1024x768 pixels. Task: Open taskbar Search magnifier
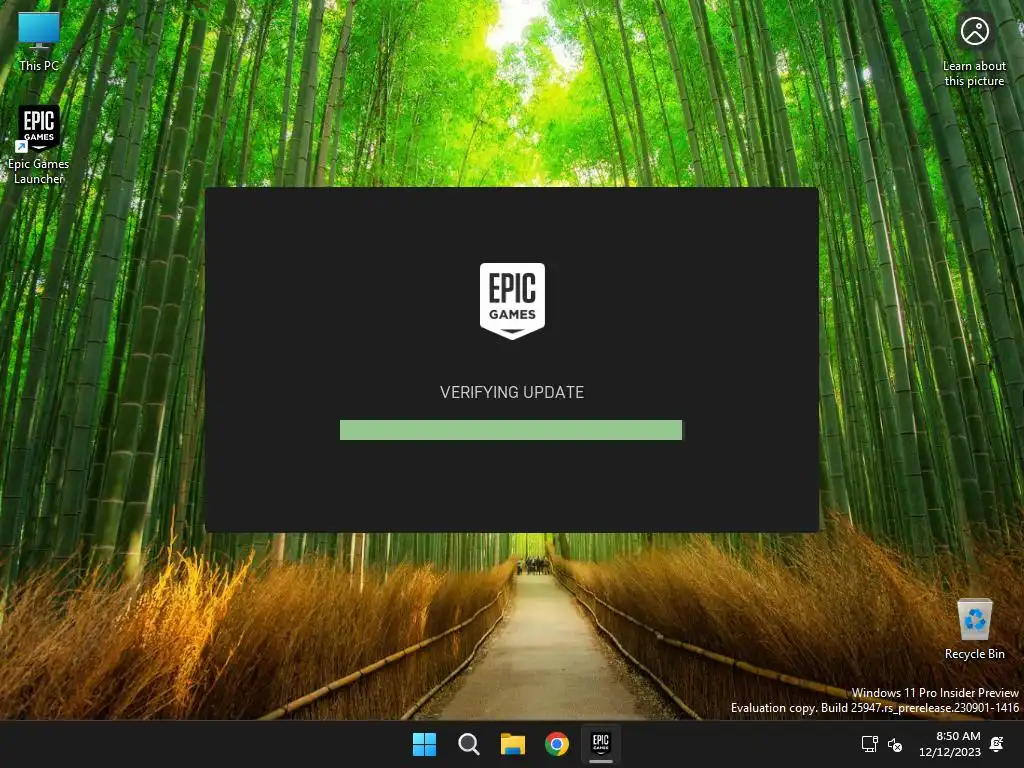(468, 744)
